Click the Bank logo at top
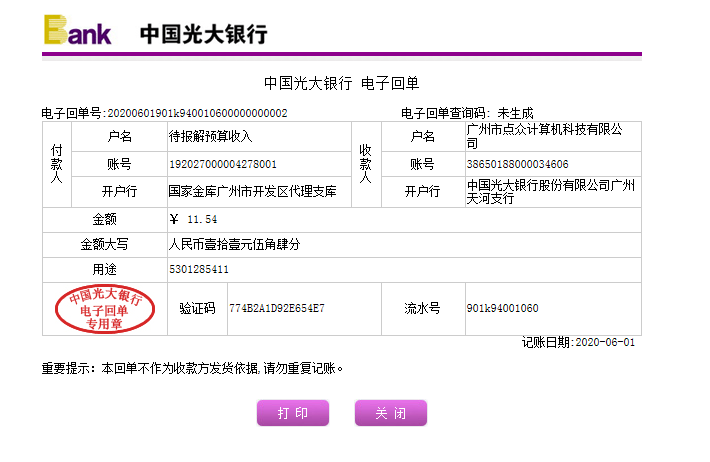The height and width of the screenshot is (462, 710). point(77,30)
